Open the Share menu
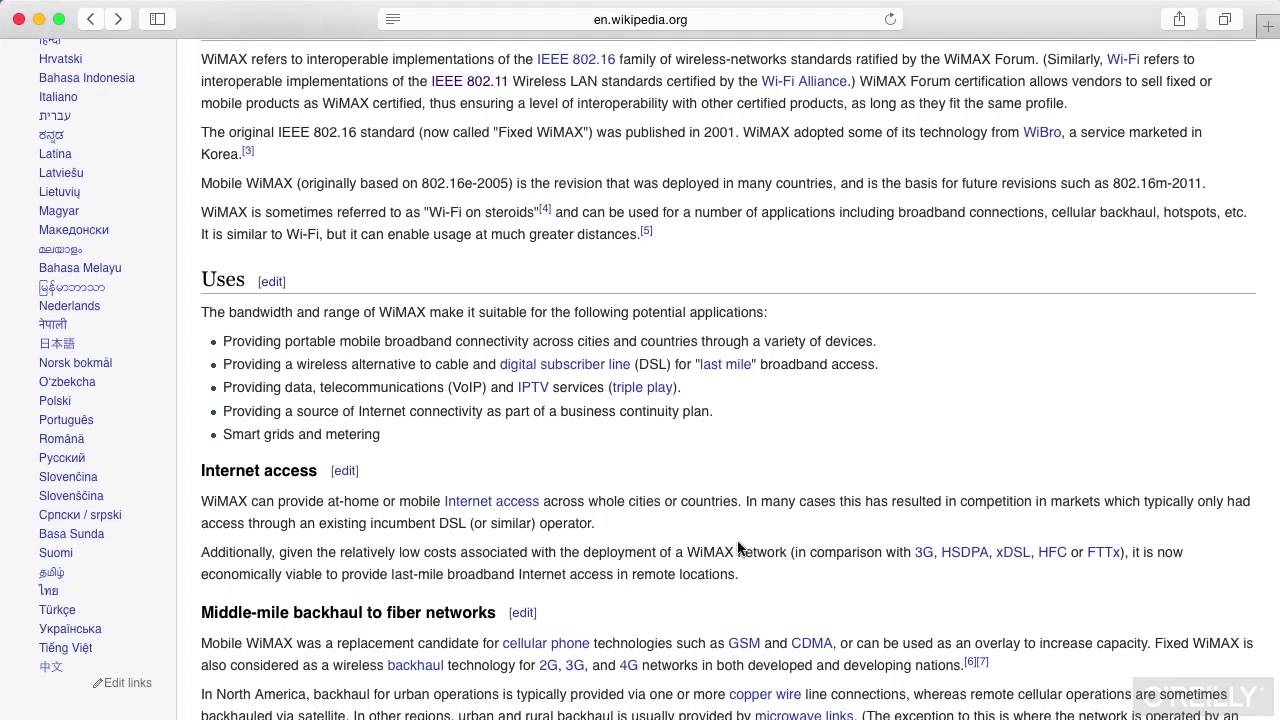The width and height of the screenshot is (1280, 720). coord(1179,19)
